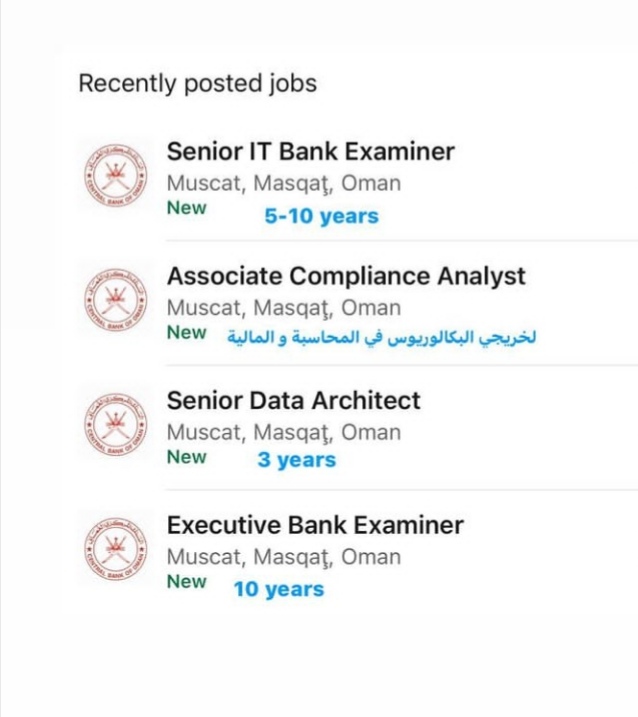Click the location under Associate Compliance Analyst

(283, 308)
